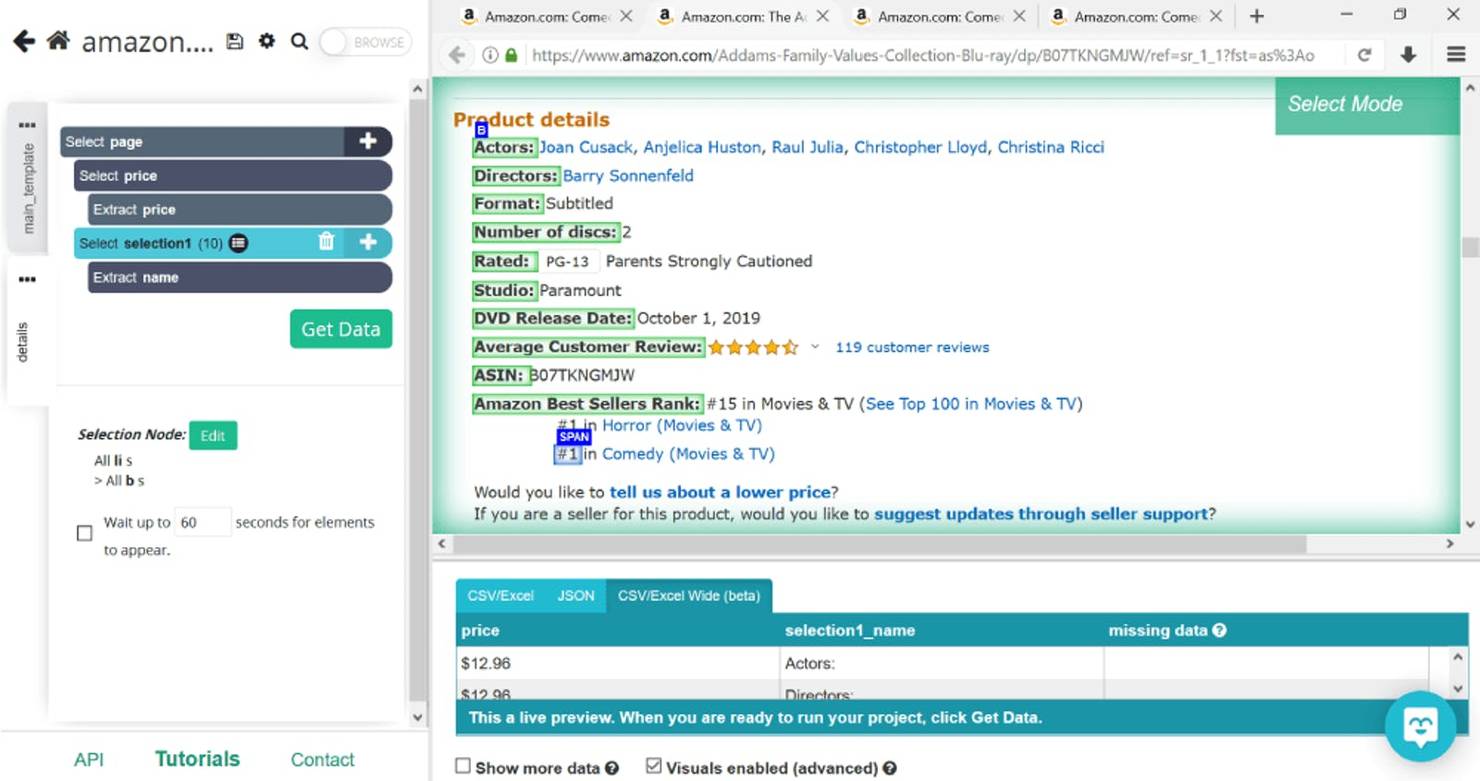Viewport: 1480px width, 781px height.
Task: Open 119 customer reviews link
Action: point(912,347)
